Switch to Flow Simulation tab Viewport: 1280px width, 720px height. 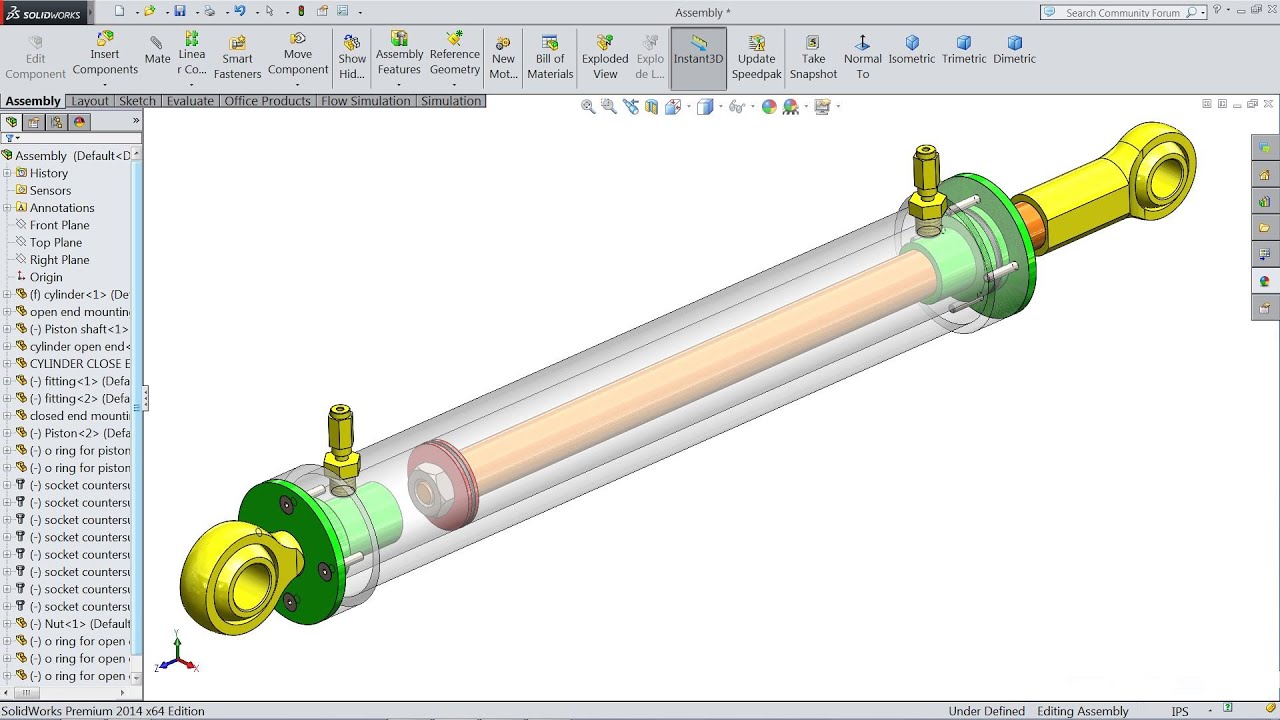[x=366, y=101]
